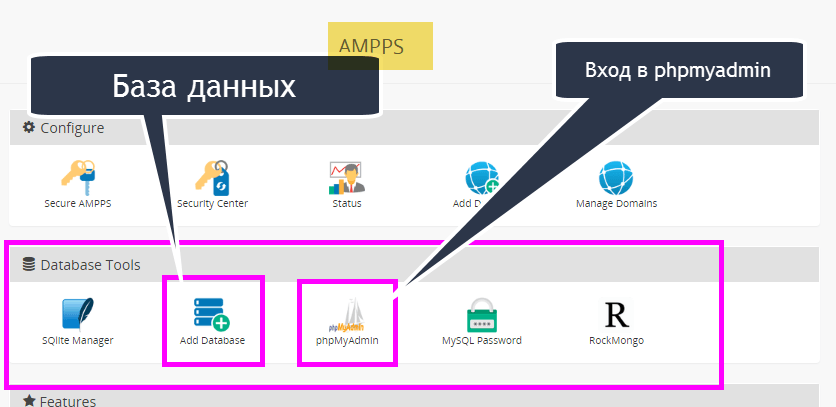Open the Status chart icon
Image resolution: width=836 pixels, height=407 pixels.
pyautogui.click(x=347, y=178)
